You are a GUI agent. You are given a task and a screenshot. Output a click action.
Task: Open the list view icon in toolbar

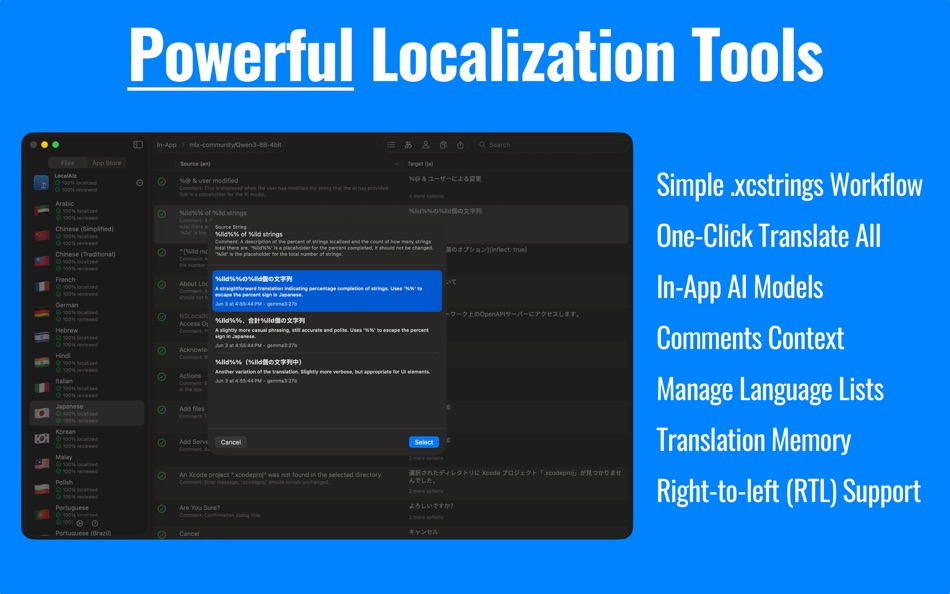click(390, 145)
